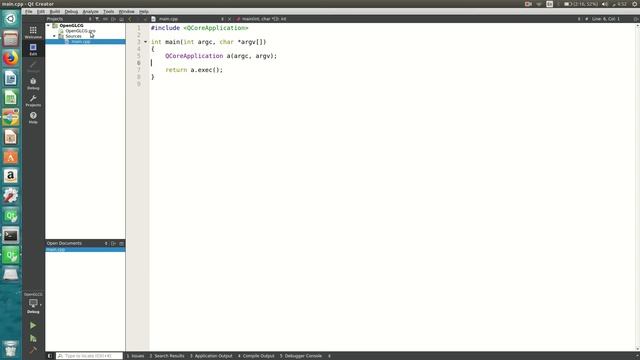
Task: Close the main.cpp document
Action: pyautogui.click(x=229, y=19)
